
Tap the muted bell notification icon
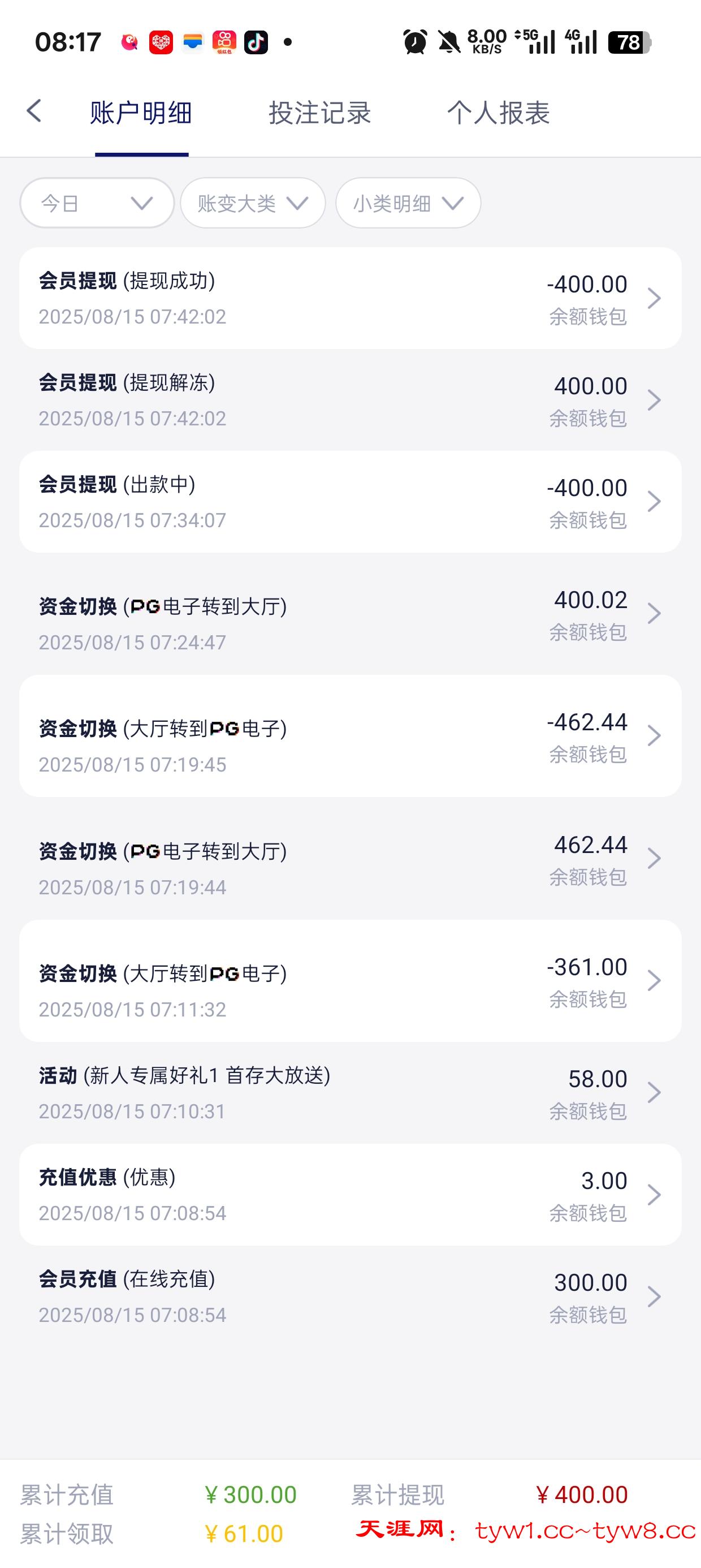click(x=449, y=42)
